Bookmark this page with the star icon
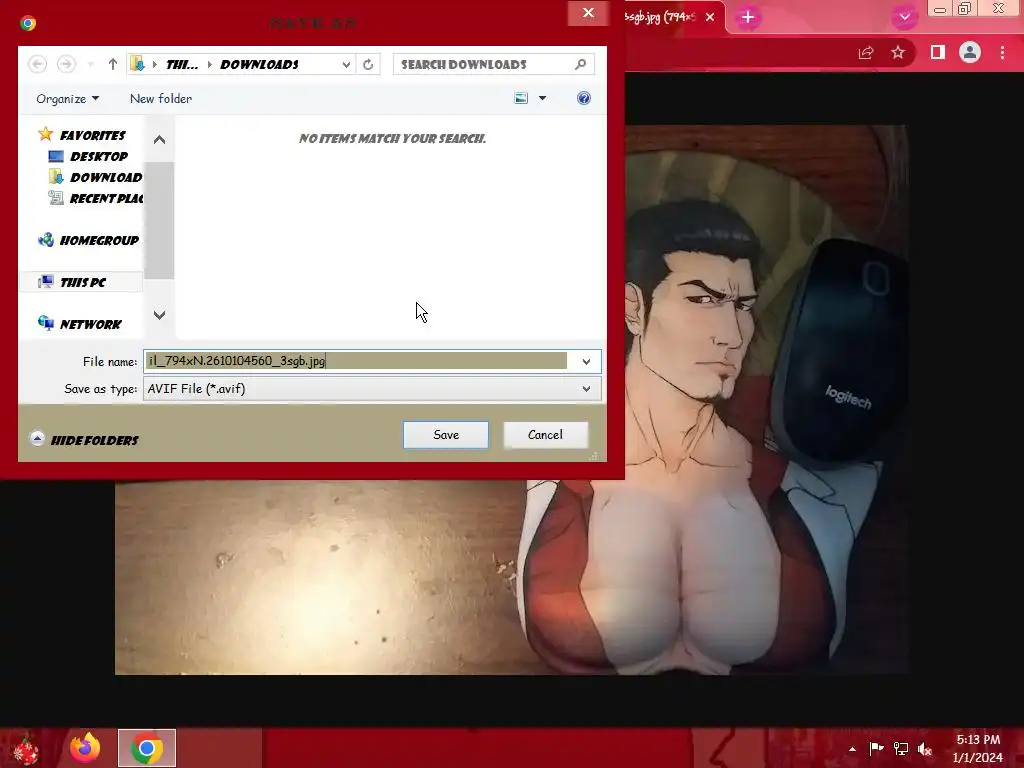Image resolution: width=1024 pixels, height=768 pixels. pos(898,52)
